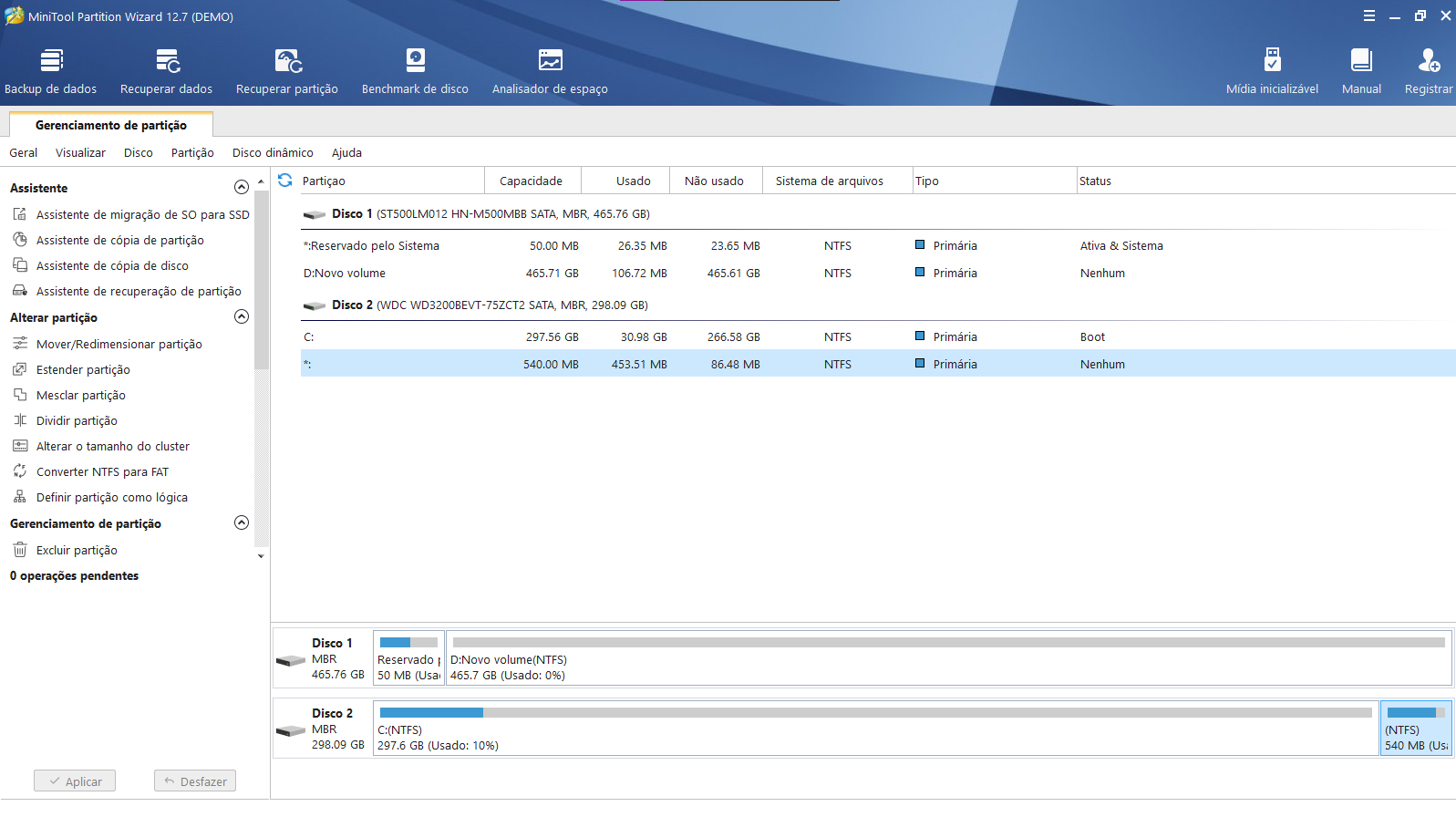Sort by Usado column header

[625, 181]
